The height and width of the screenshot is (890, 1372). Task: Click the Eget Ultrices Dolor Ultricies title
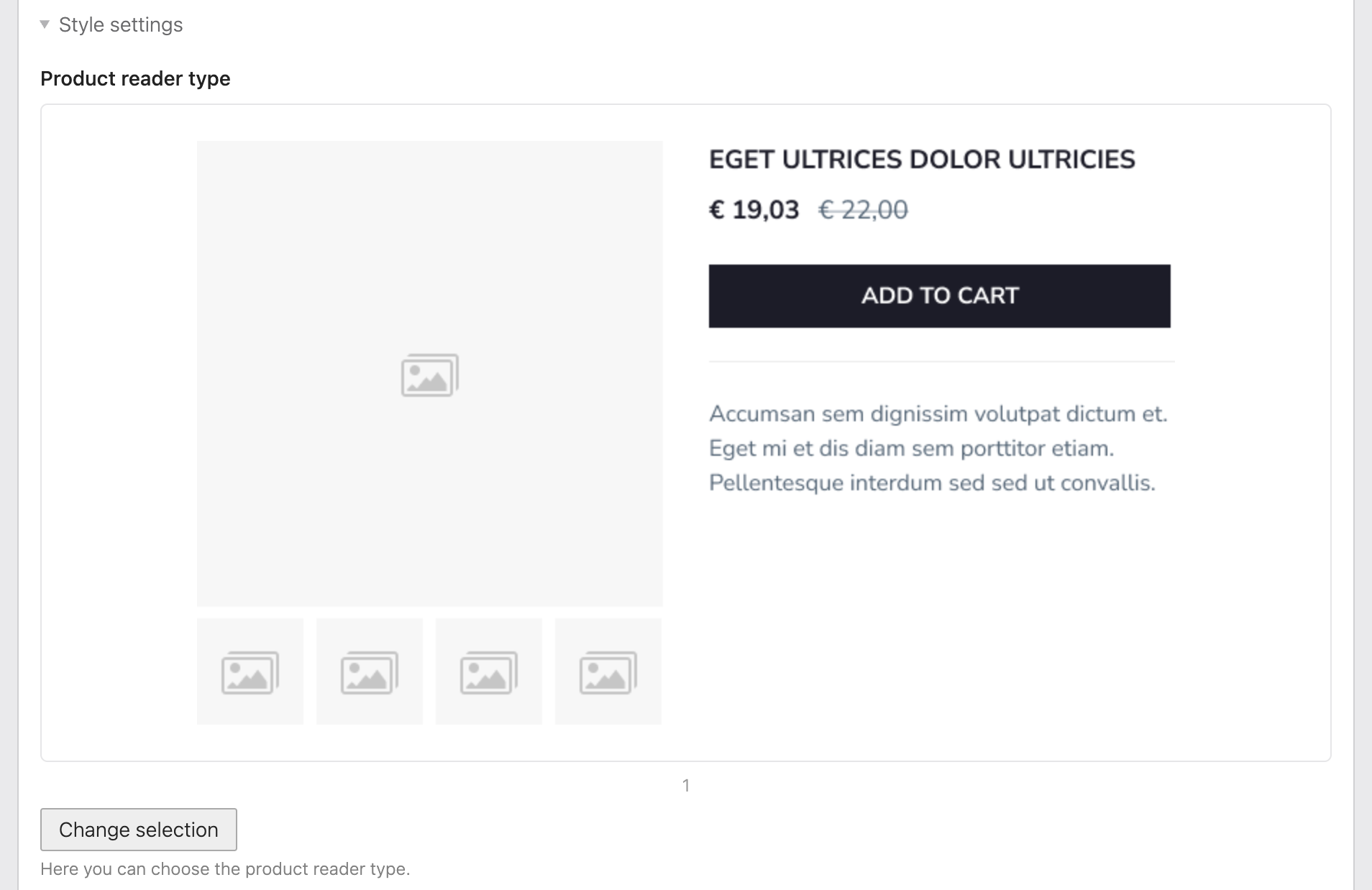(922, 160)
